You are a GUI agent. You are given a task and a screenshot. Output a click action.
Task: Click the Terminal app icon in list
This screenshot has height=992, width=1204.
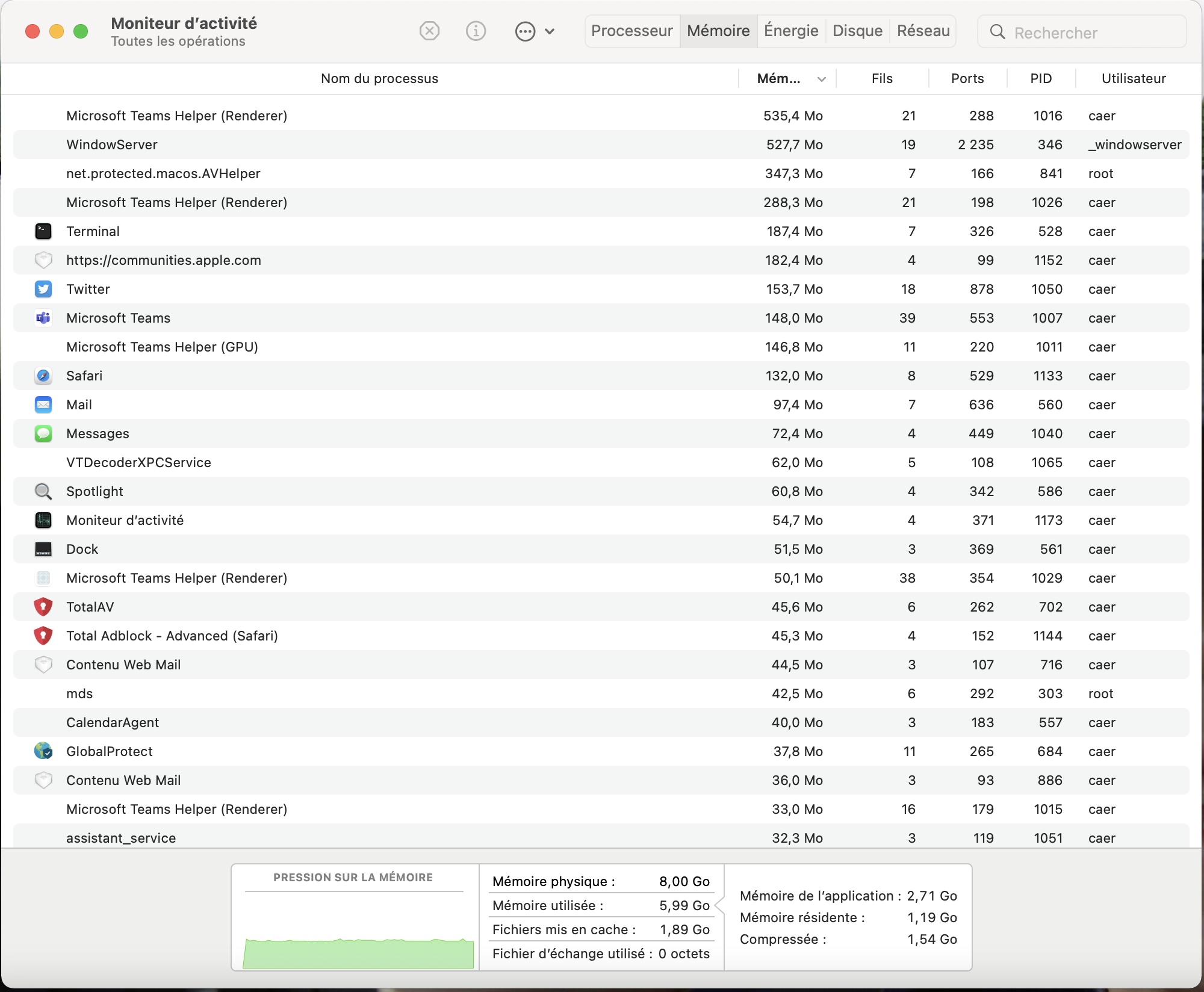click(43, 231)
